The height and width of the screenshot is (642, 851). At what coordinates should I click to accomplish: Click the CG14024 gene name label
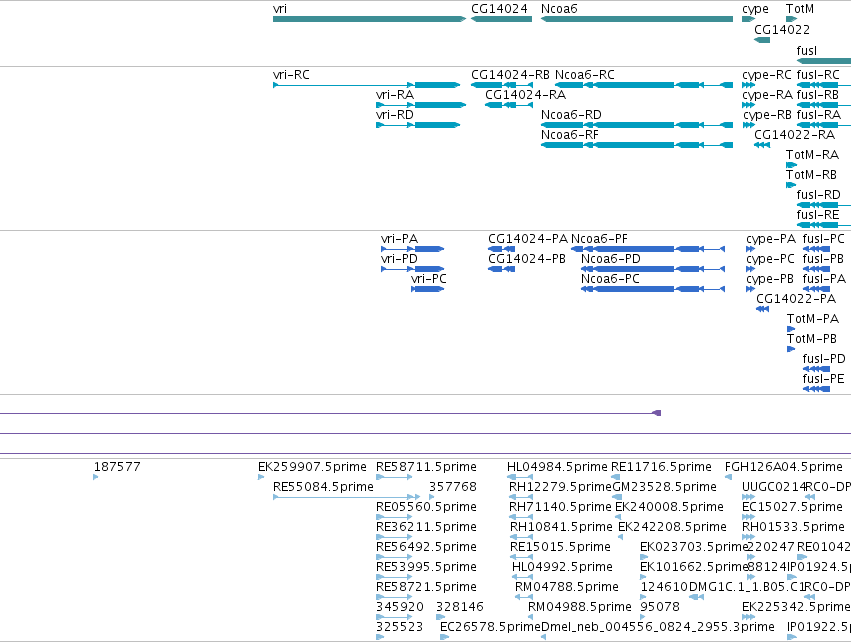pos(499,9)
